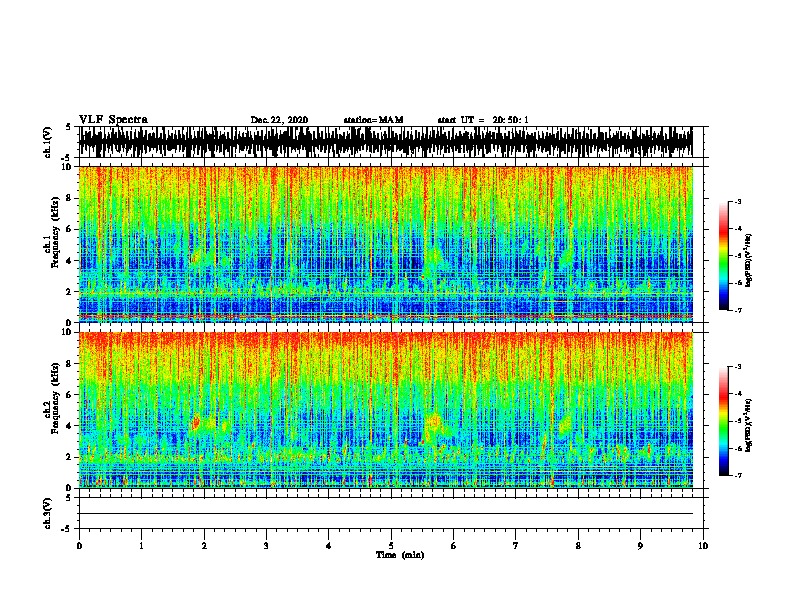This screenshot has height=612, width=792.
Task: Click the ch.1 "Frequency (kHz)" axis label
Action: (55, 232)
